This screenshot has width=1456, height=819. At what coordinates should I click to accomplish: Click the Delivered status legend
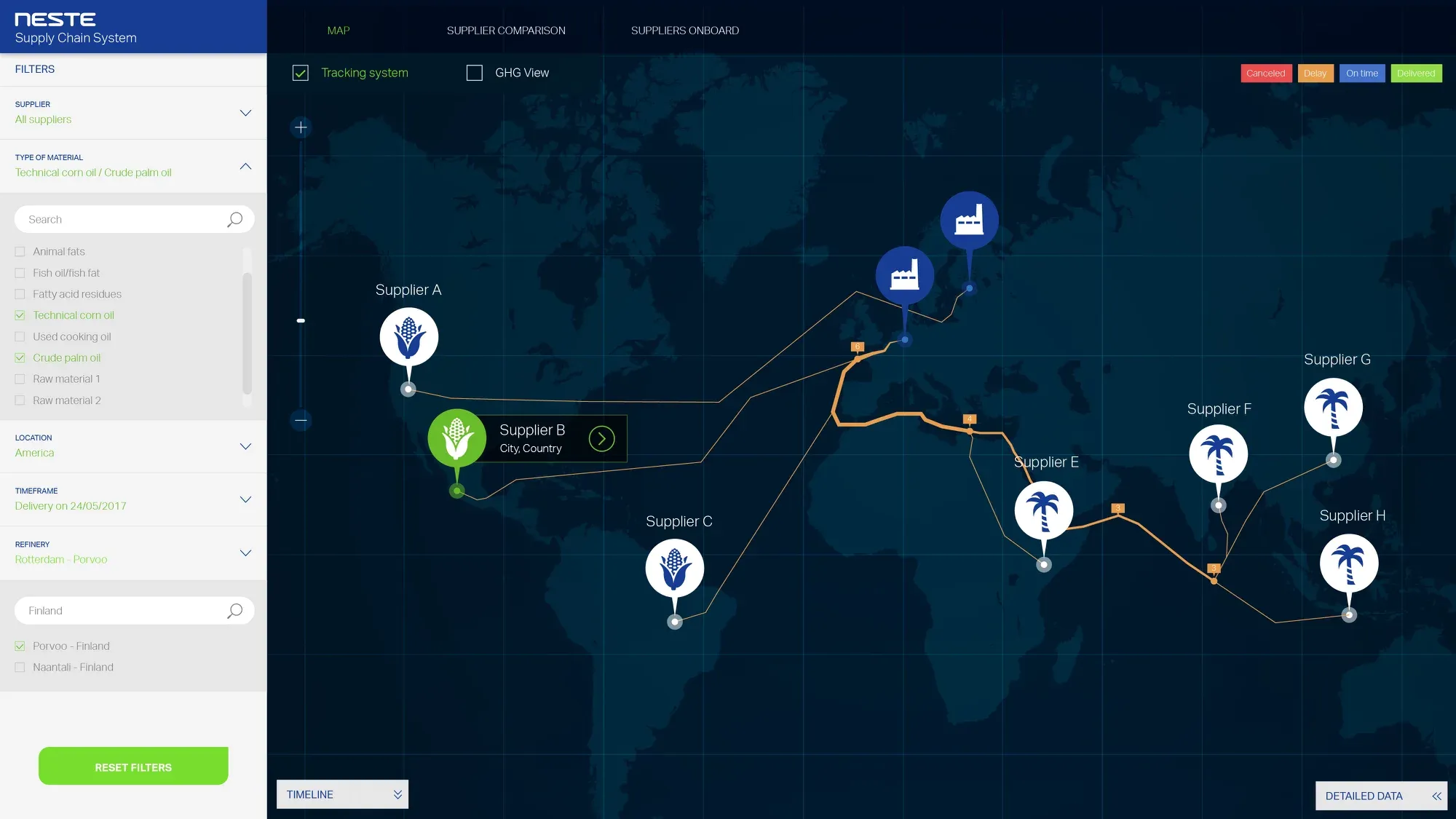click(1416, 74)
